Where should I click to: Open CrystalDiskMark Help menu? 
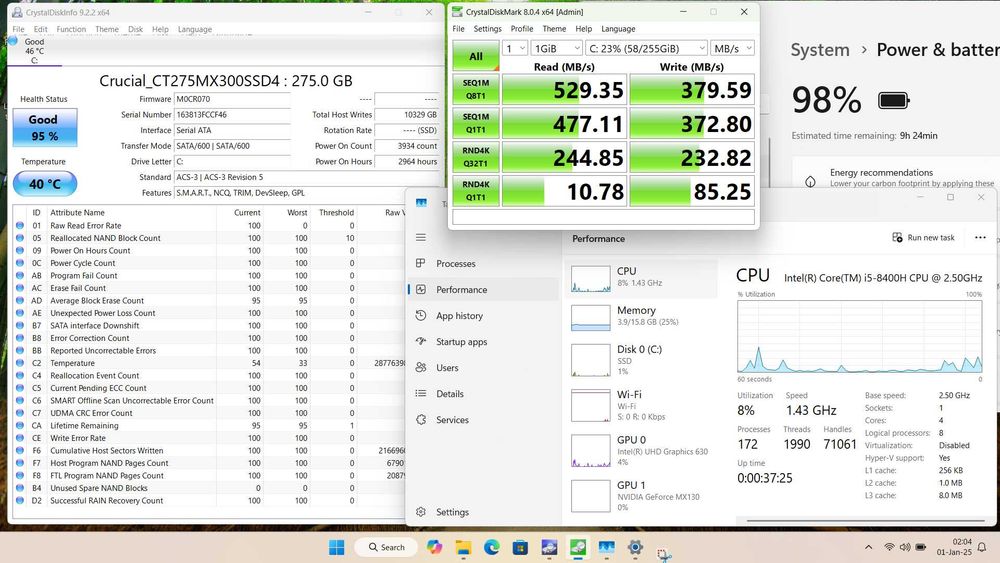coord(584,29)
